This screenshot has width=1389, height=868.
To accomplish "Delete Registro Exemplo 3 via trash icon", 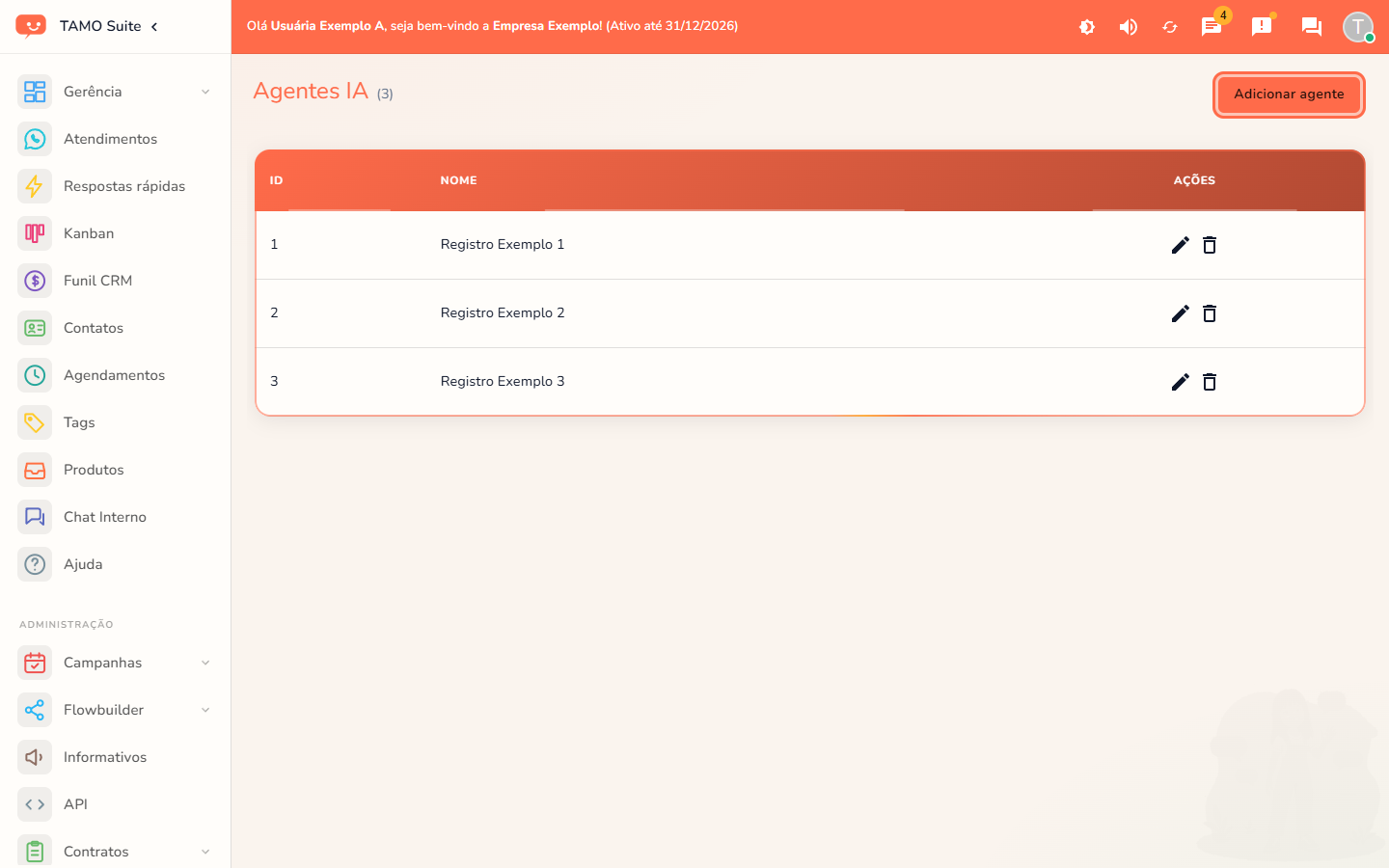I will coord(1210,382).
